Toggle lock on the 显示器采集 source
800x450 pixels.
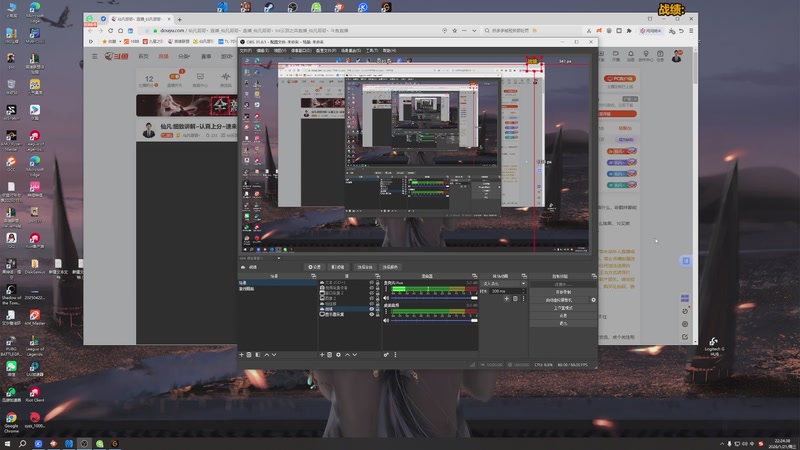coord(377,314)
